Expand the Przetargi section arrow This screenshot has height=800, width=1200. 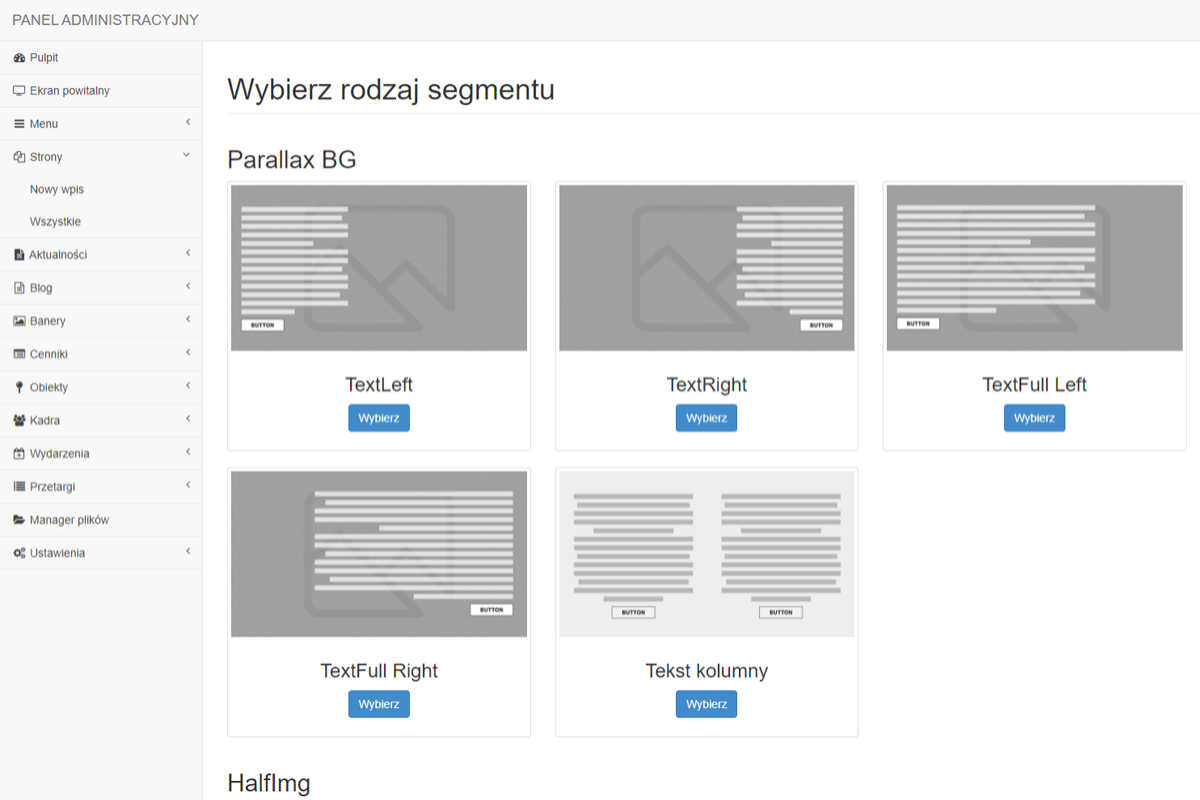pyautogui.click(x=187, y=486)
